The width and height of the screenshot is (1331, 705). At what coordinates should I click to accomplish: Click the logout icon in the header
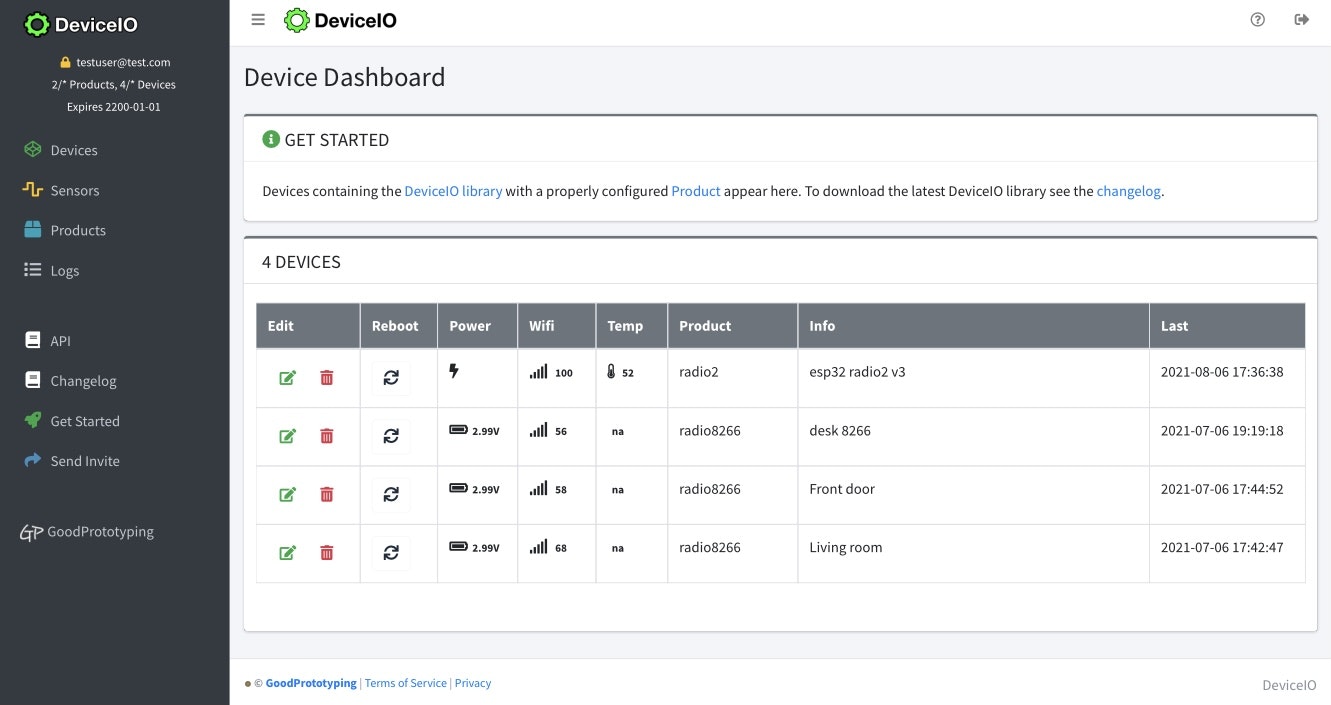pyautogui.click(x=1301, y=19)
